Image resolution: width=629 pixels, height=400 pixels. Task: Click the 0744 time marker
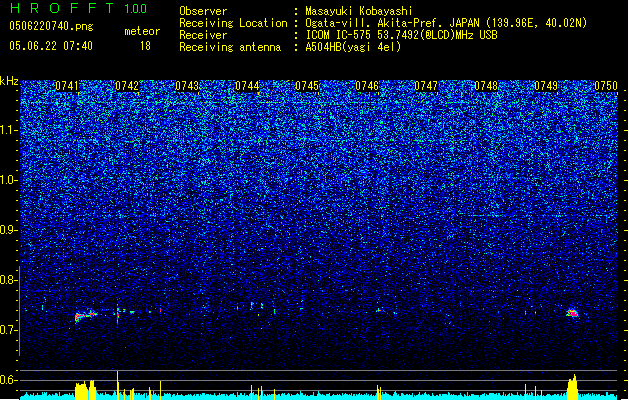point(247,86)
